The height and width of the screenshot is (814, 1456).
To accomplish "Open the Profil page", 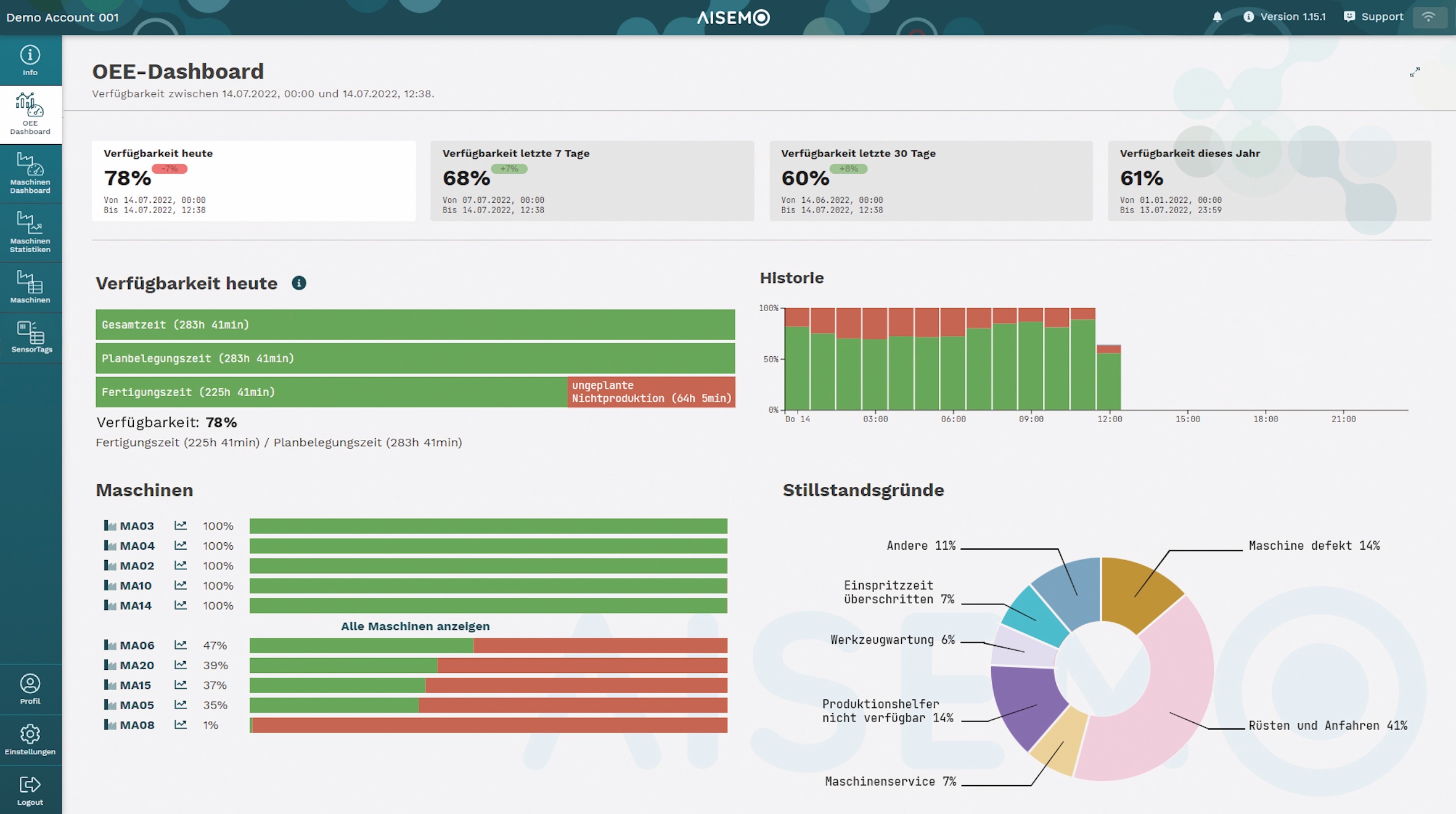I will coord(30,689).
